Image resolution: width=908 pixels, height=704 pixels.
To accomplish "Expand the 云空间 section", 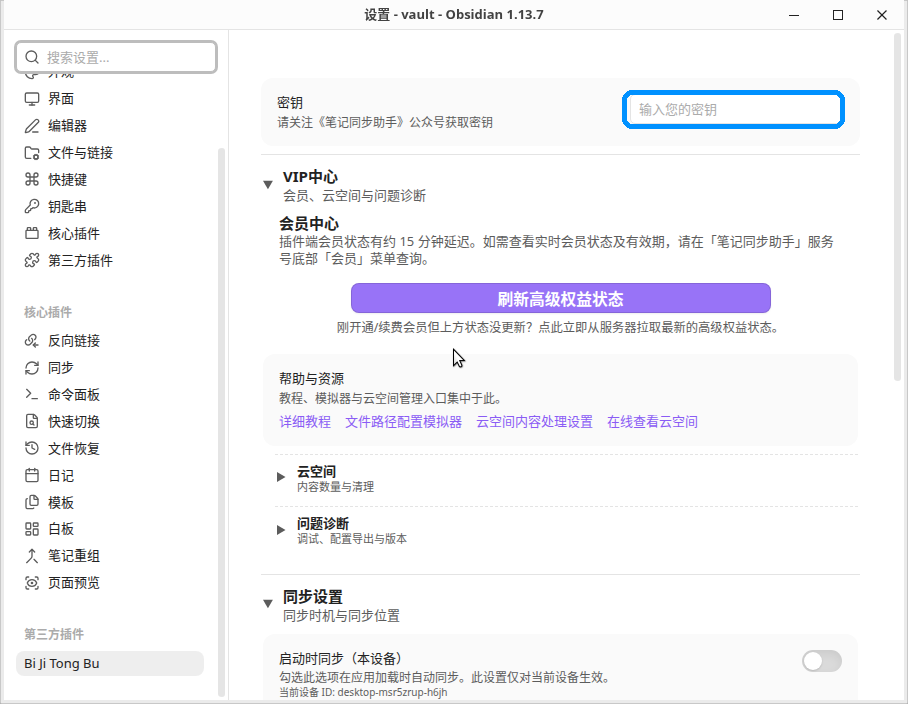I will click(281, 477).
